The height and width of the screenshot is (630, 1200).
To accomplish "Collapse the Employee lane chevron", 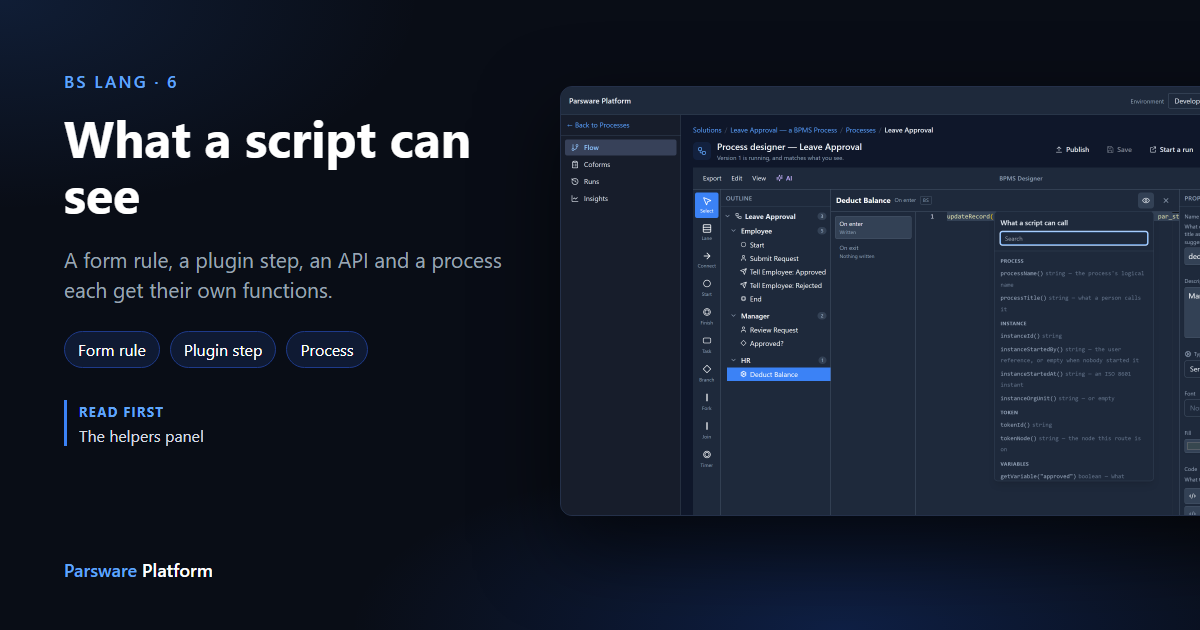I will (733, 231).
